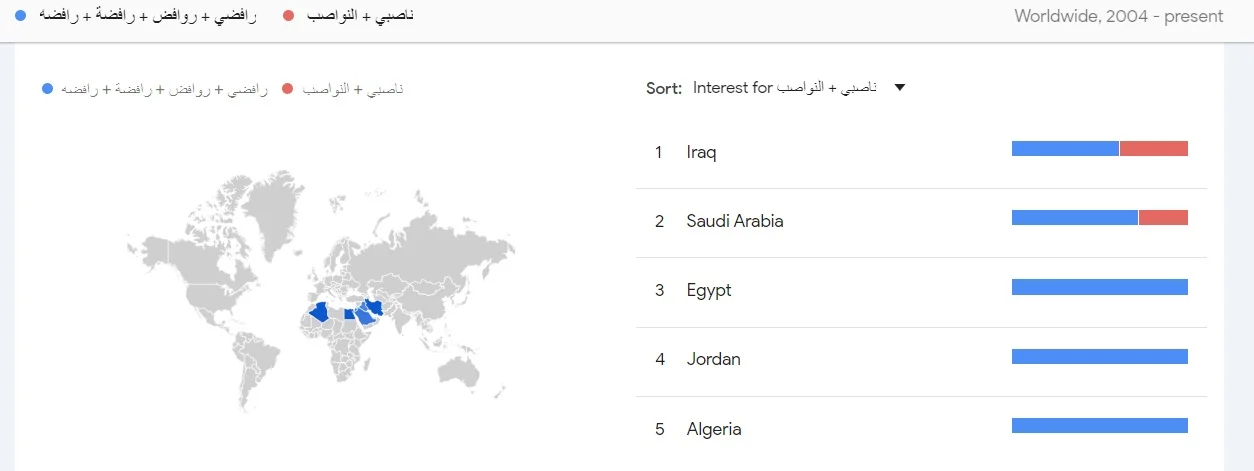Click highlighted Algeria on the world map

click(321, 312)
